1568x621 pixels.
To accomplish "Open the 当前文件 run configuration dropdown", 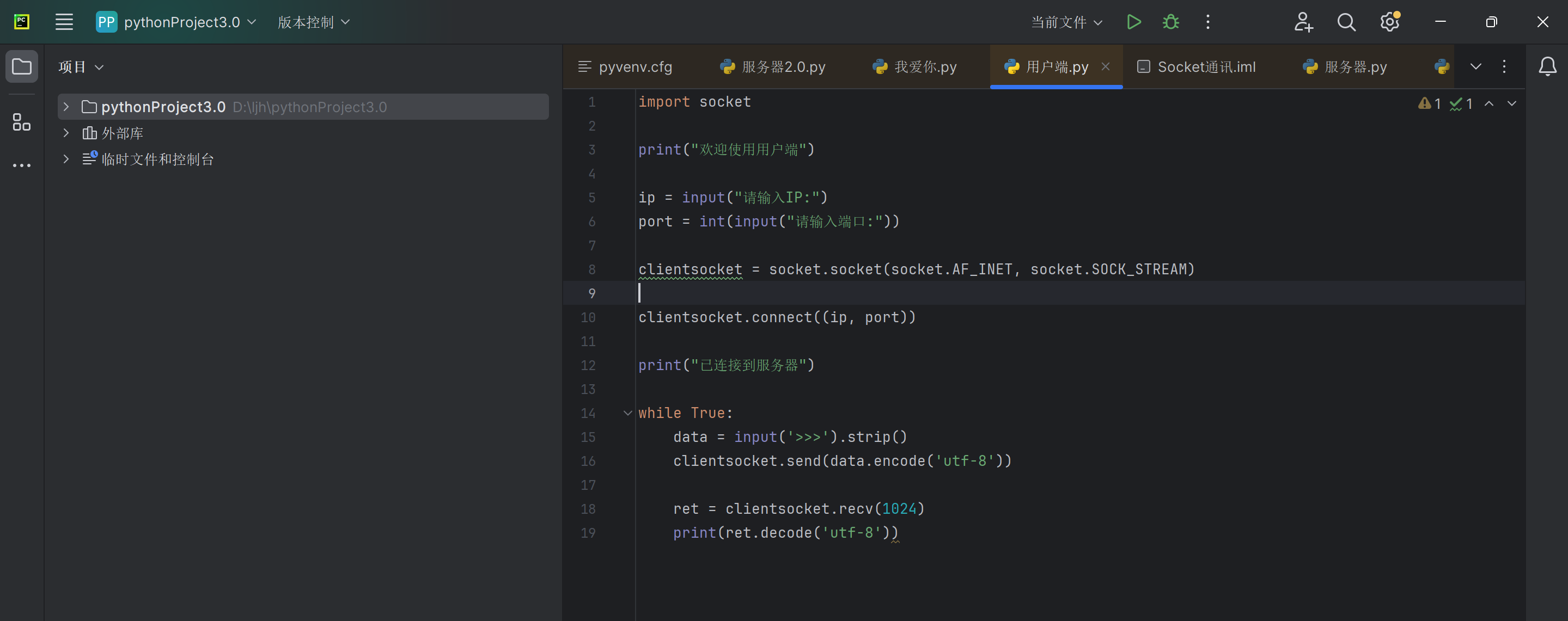I will (1066, 22).
